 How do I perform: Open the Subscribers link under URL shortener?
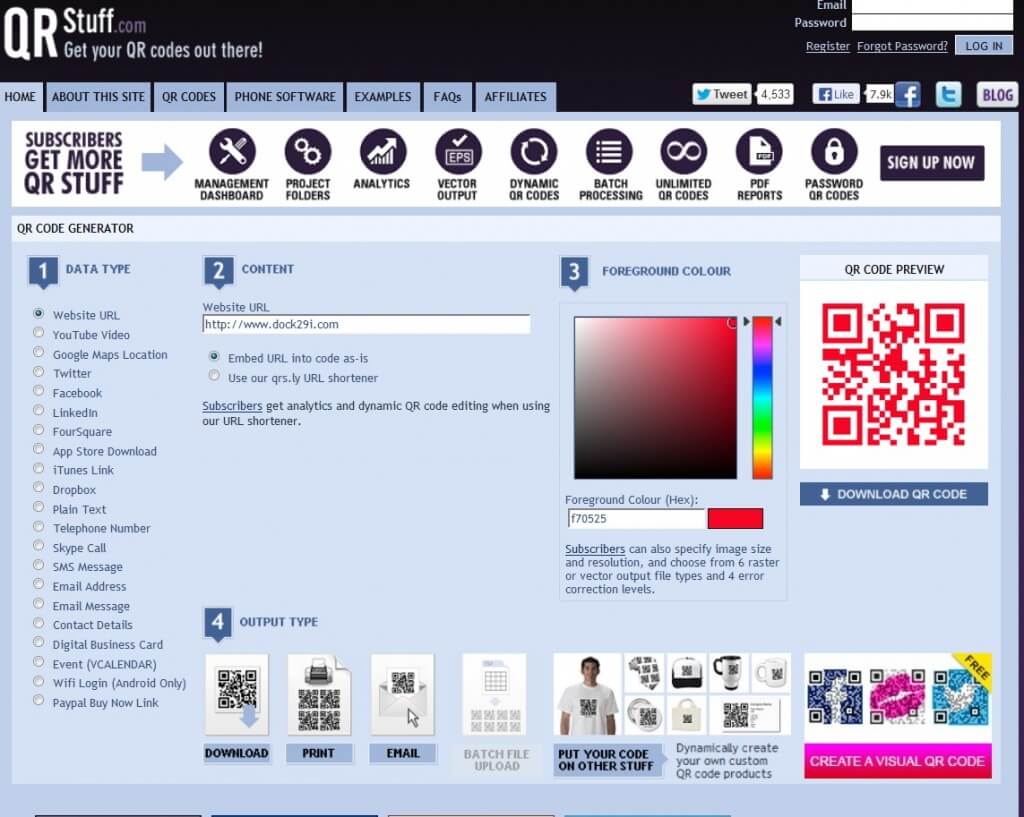click(x=232, y=406)
